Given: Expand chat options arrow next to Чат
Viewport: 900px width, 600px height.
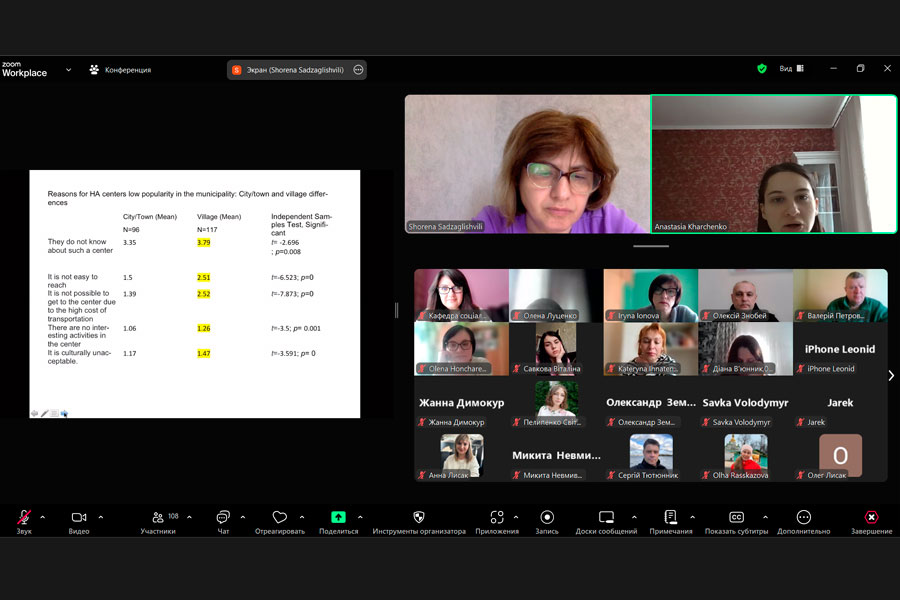Looking at the screenshot, I should 243,517.
